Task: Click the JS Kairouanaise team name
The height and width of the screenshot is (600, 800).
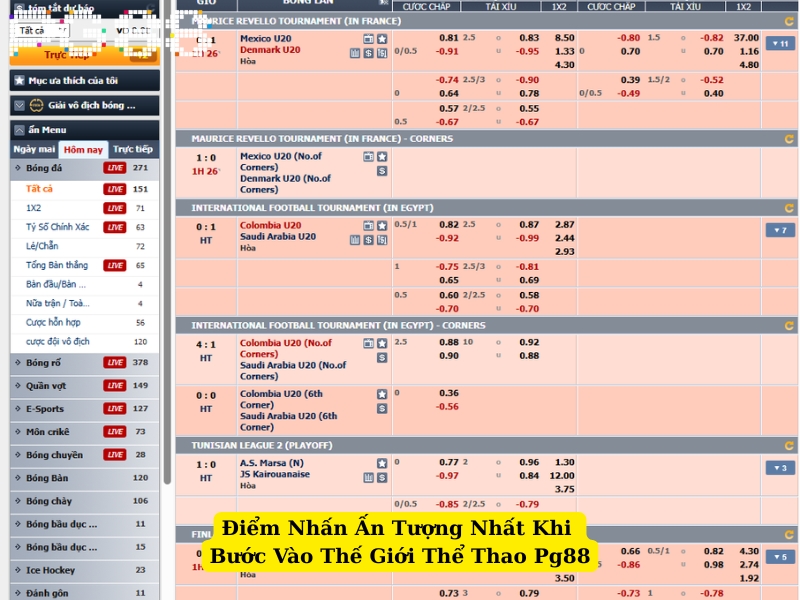Action: pyautogui.click(x=275, y=474)
